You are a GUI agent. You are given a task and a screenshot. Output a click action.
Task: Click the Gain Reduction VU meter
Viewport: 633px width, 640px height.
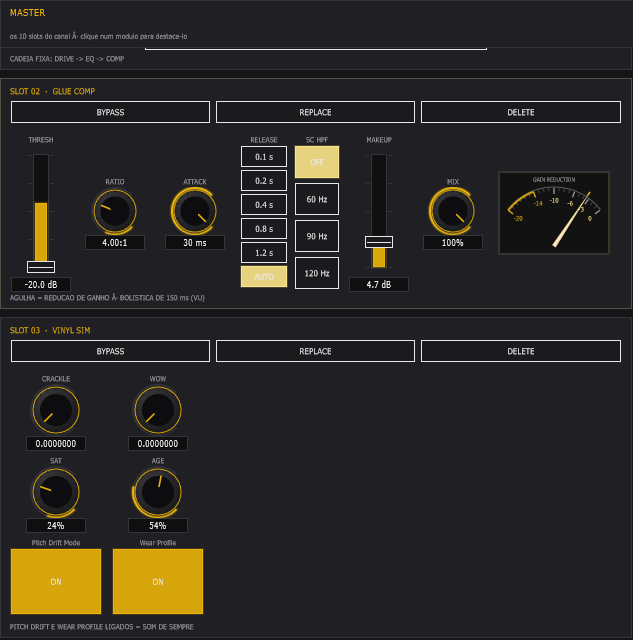coord(554,213)
